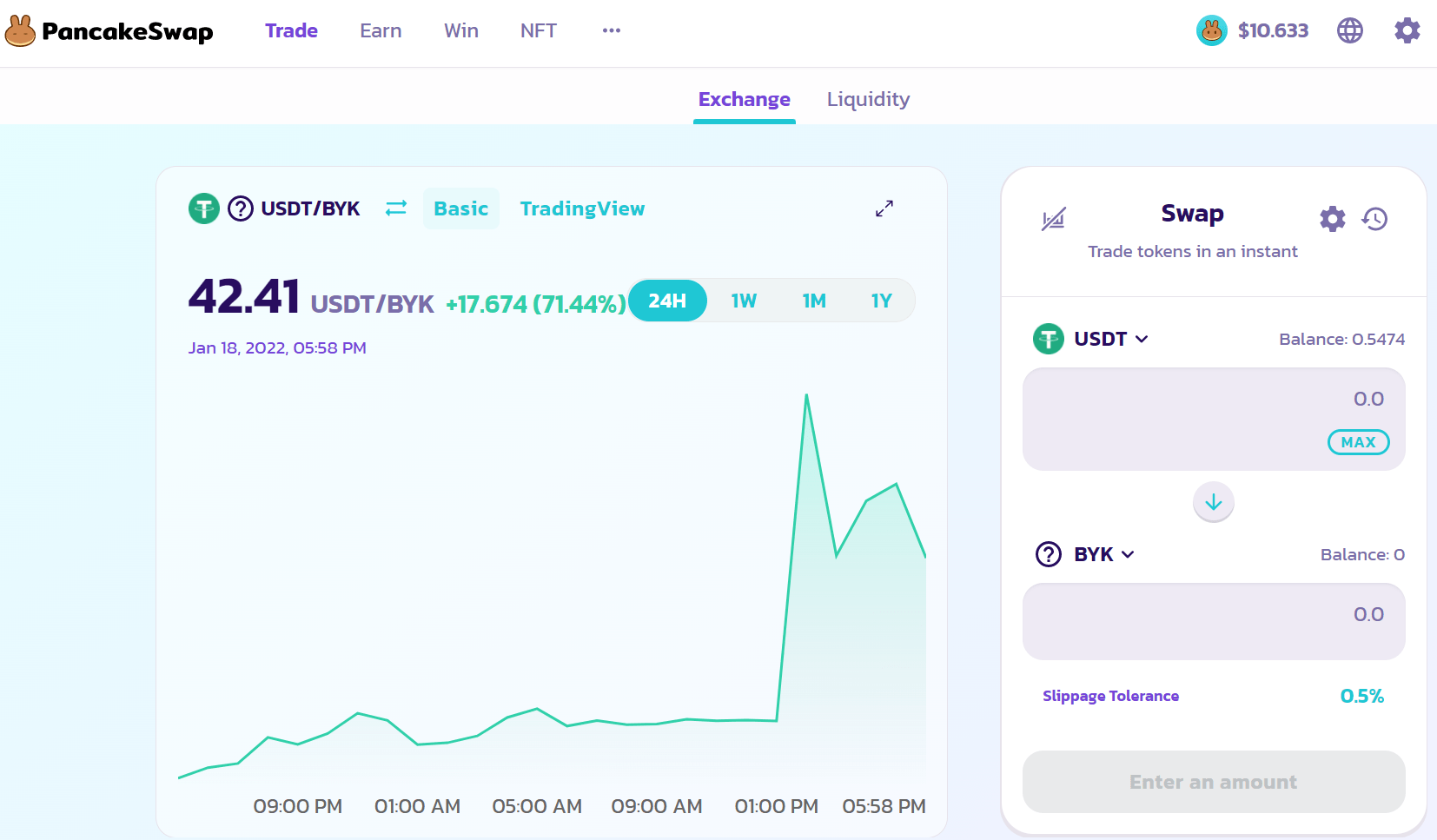The width and height of the screenshot is (1437, 840).
Task: Select the 1W chart timeframe
Action: tap(744, 301)
